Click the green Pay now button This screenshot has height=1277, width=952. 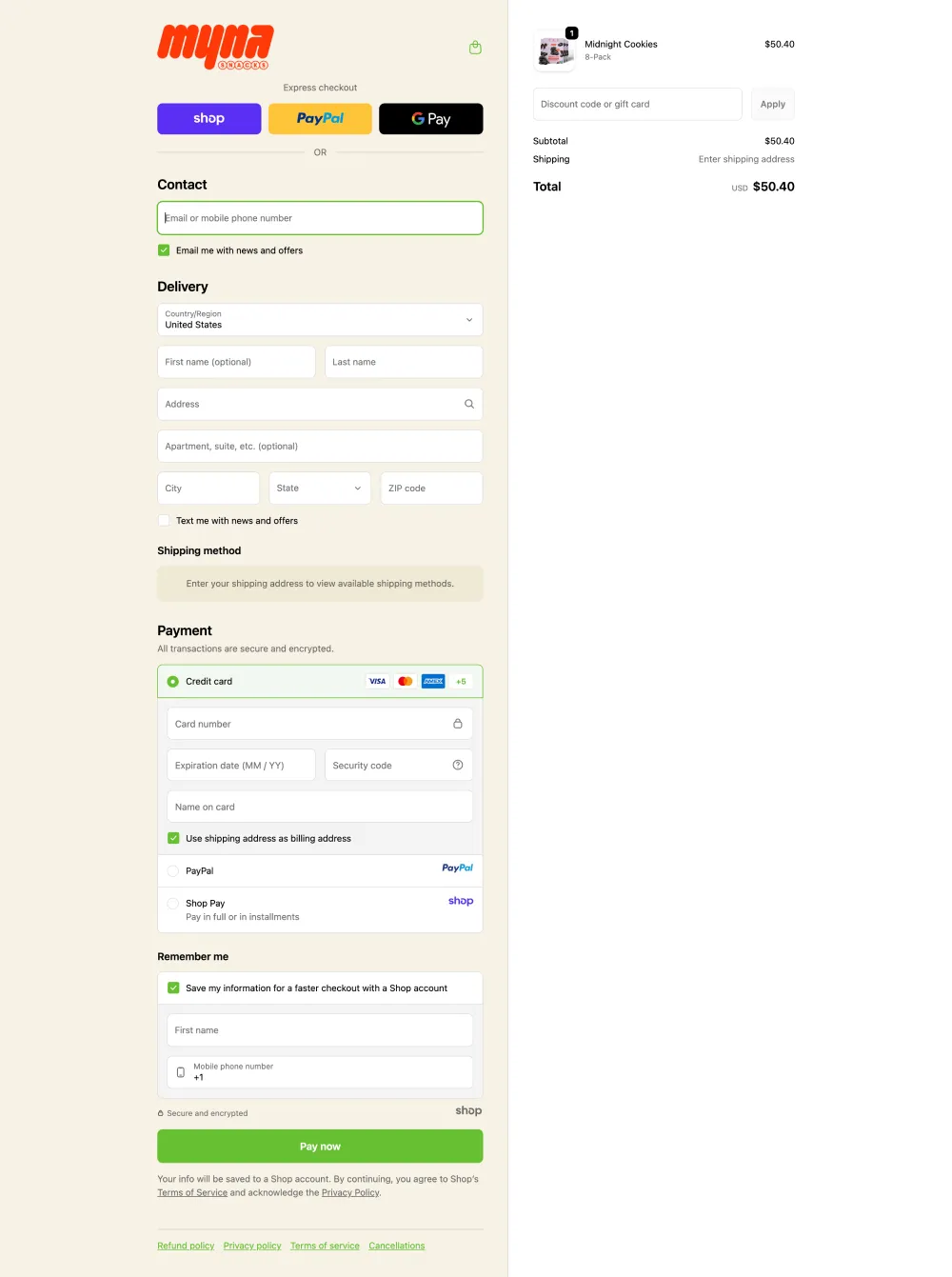[x=320, y=1147]
